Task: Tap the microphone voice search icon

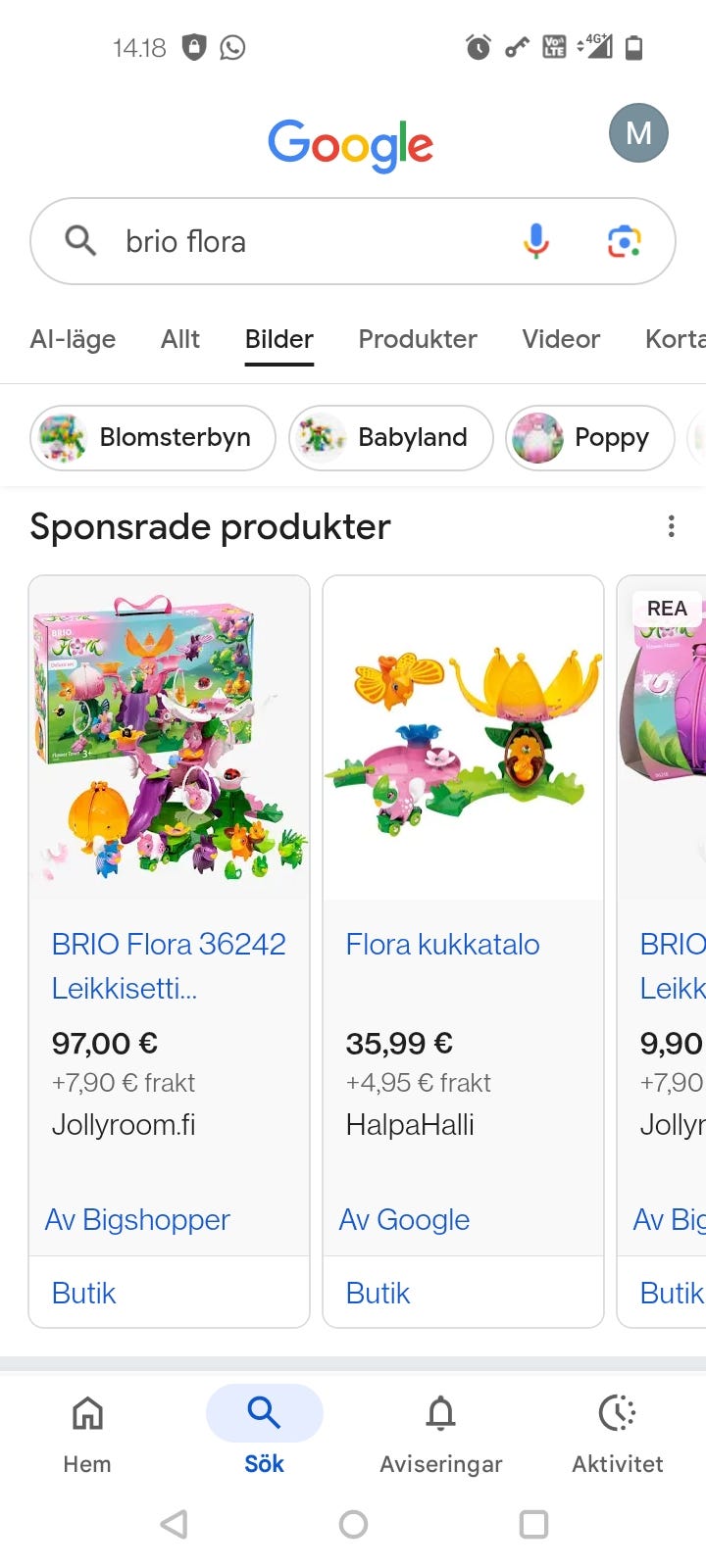Action: tap(535, 241)
